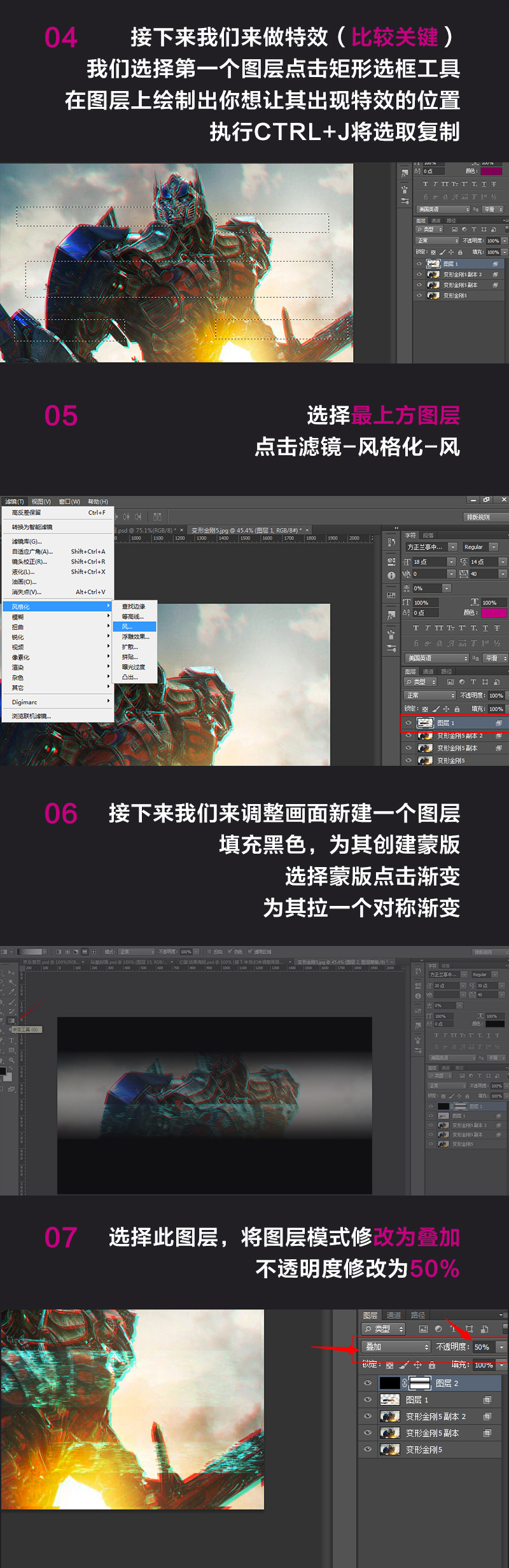
Task: Open the Info panel icon in step 05 dock
Action: [391, 575]
